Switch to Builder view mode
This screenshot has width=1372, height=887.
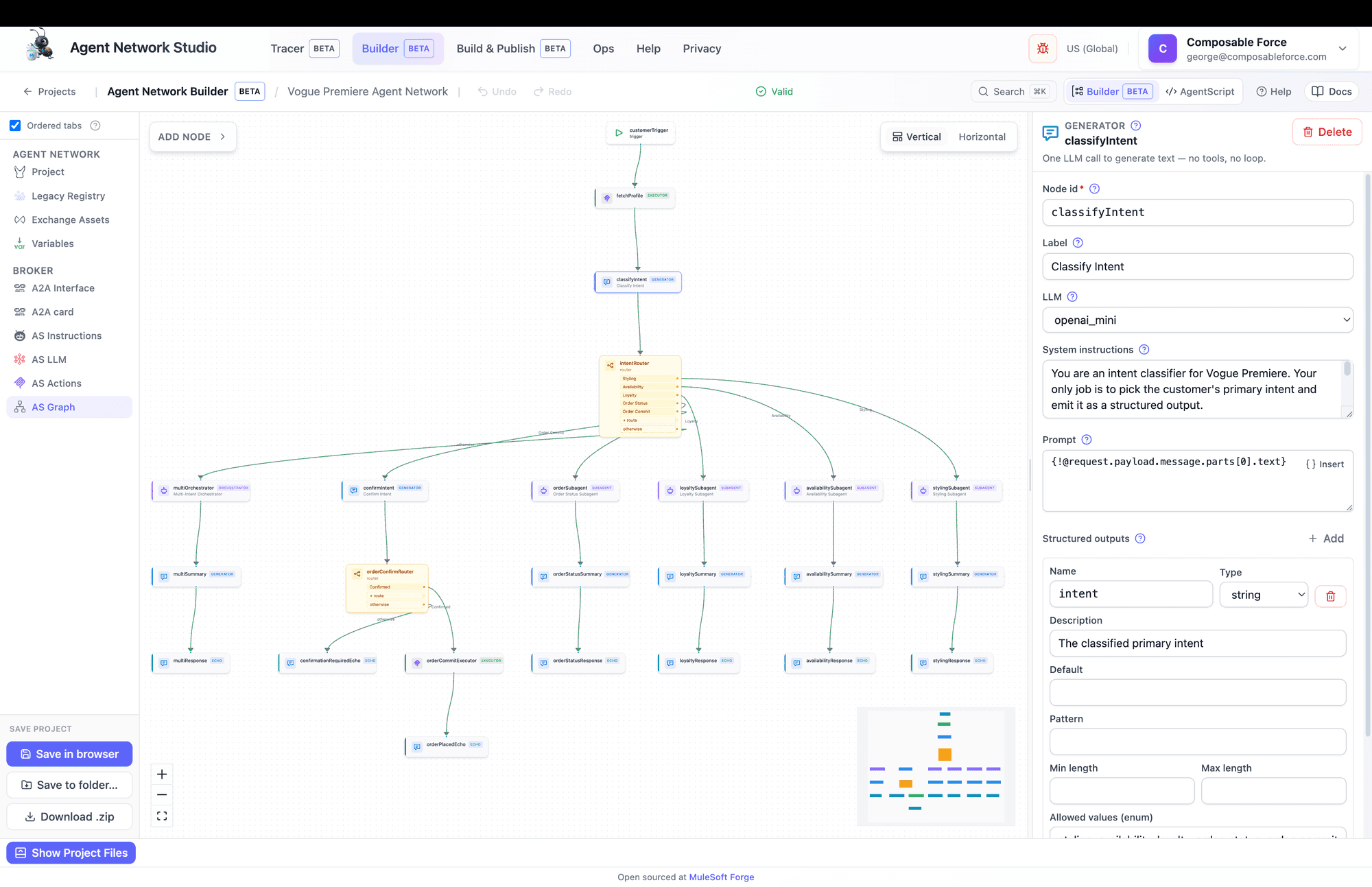coord(1112,91)
